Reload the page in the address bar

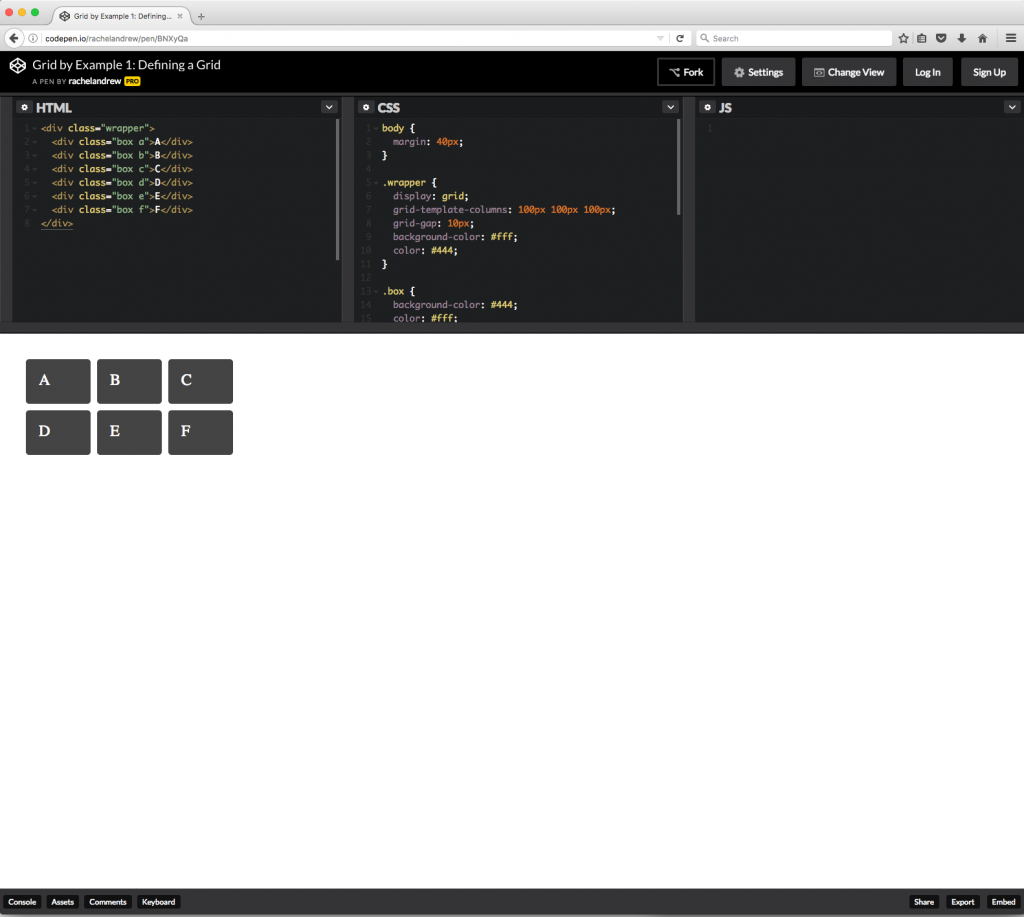tap(680, 38)
